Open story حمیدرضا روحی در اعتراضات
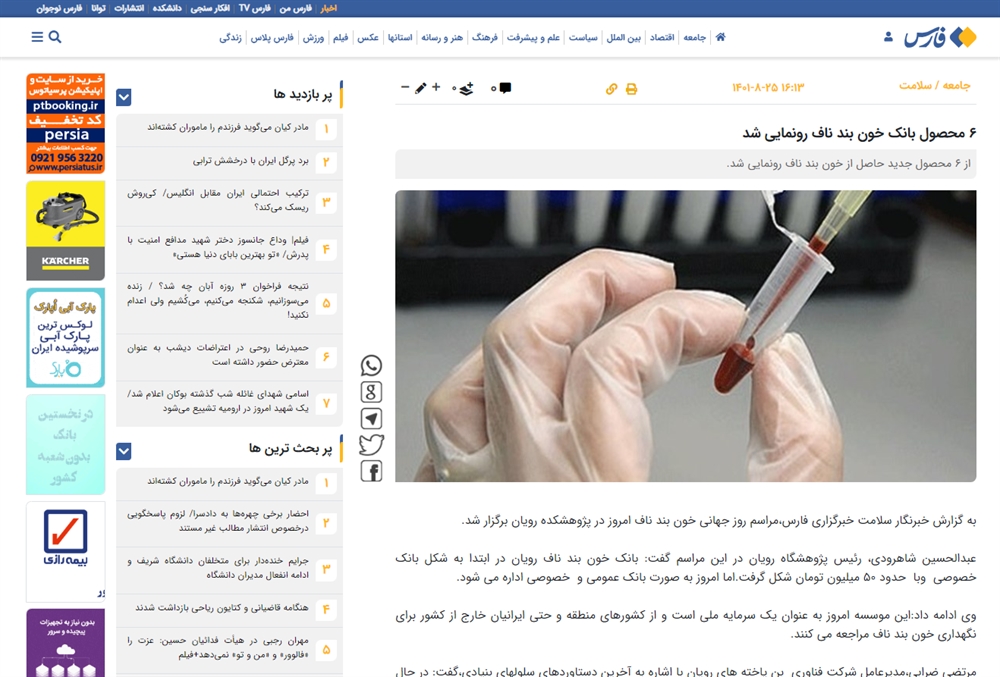1000x677 pixels. pos(217,355)
